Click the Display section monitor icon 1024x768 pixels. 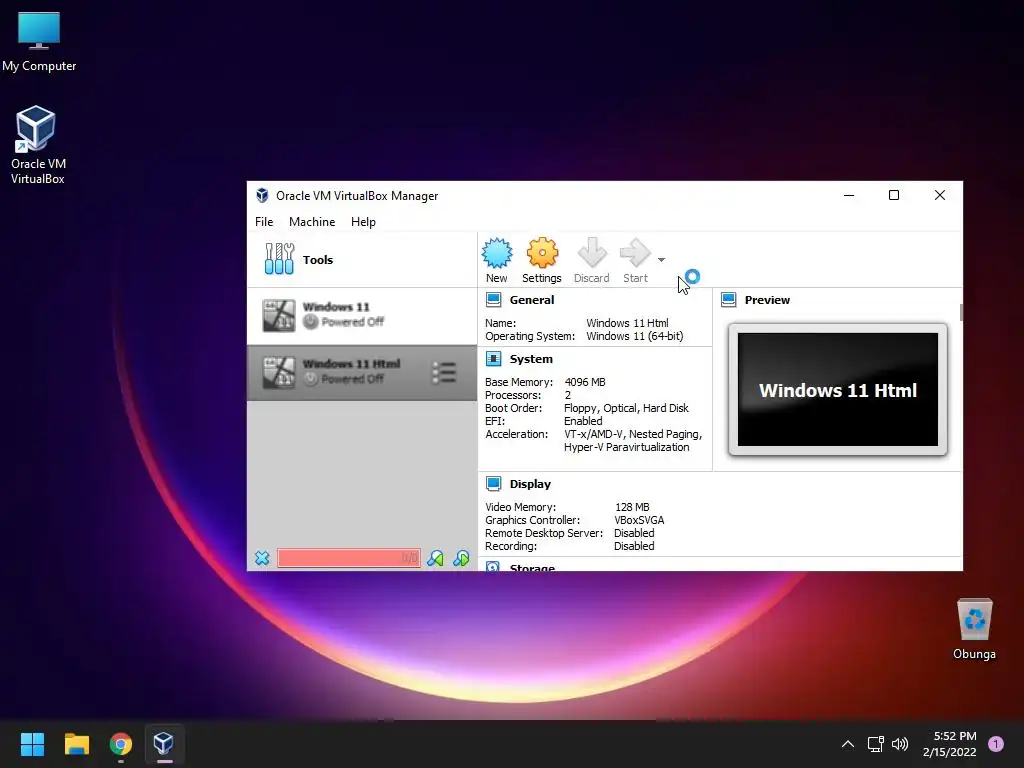[x=494, y=484]
